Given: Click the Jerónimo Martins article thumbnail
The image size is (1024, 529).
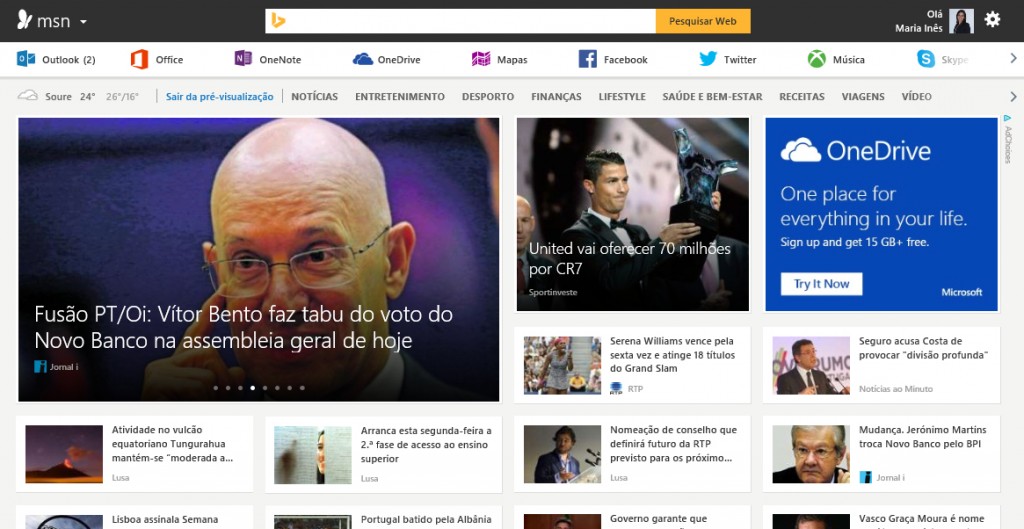Looking at the screenshot, I should [811, 454].
